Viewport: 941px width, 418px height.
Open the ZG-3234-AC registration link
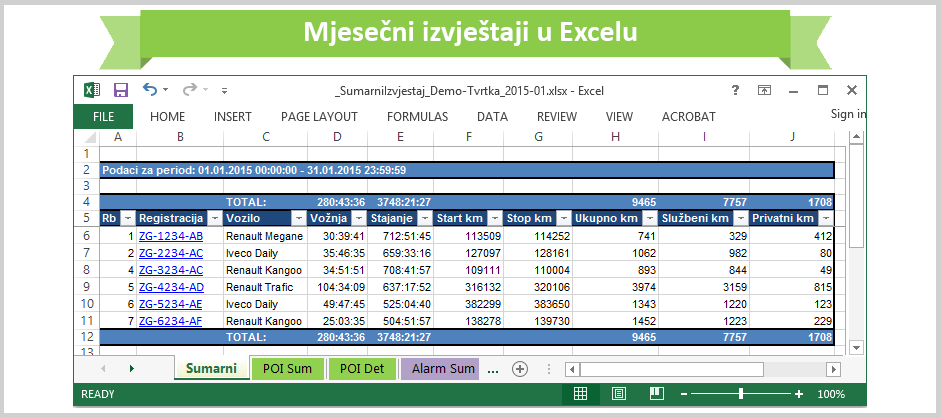(170, 270)
